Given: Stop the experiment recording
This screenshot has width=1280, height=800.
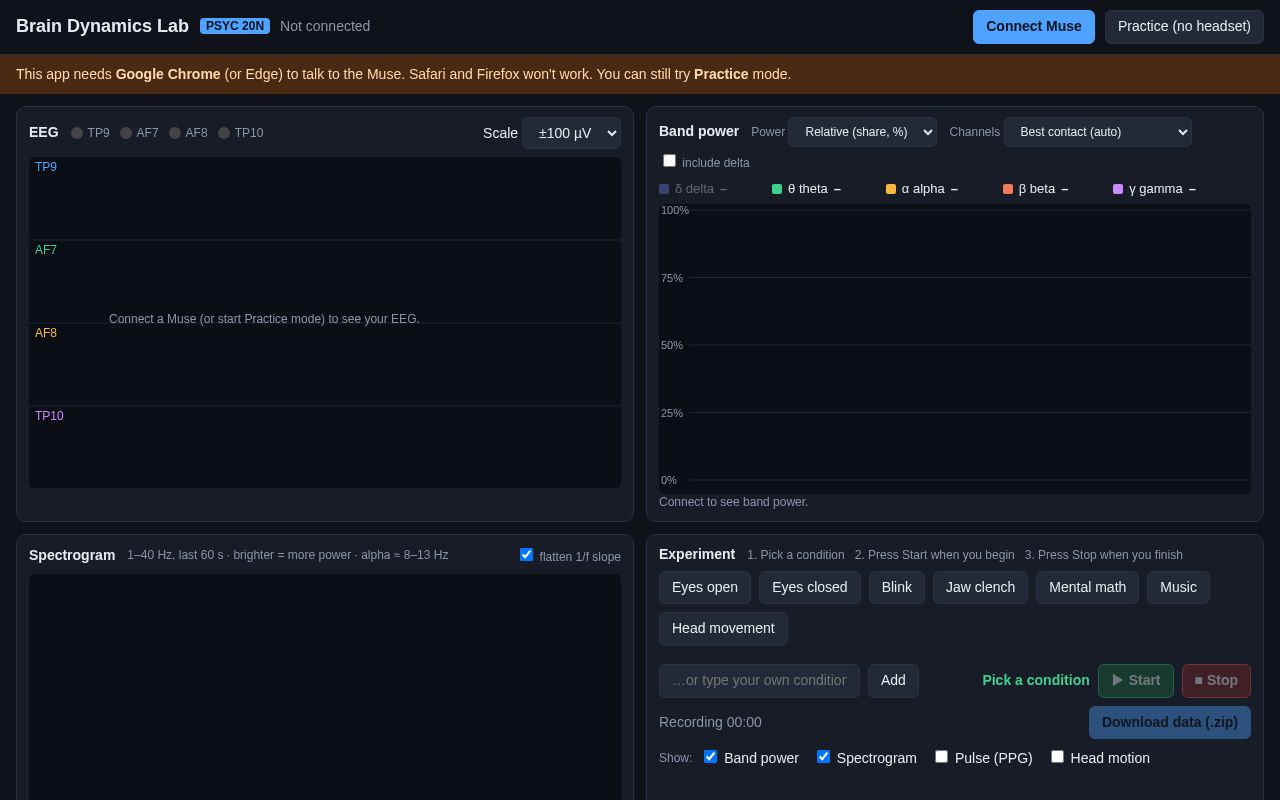Looking at the screenshot, I should 1216,681.
